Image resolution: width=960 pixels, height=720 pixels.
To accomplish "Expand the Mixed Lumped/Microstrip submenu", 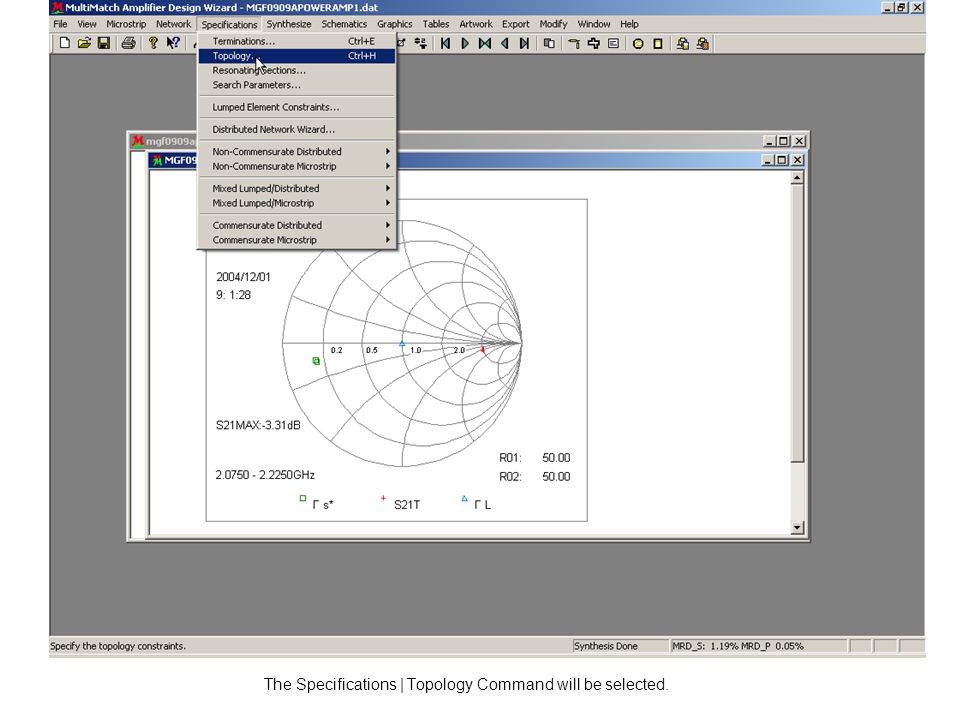I will 297,203.
